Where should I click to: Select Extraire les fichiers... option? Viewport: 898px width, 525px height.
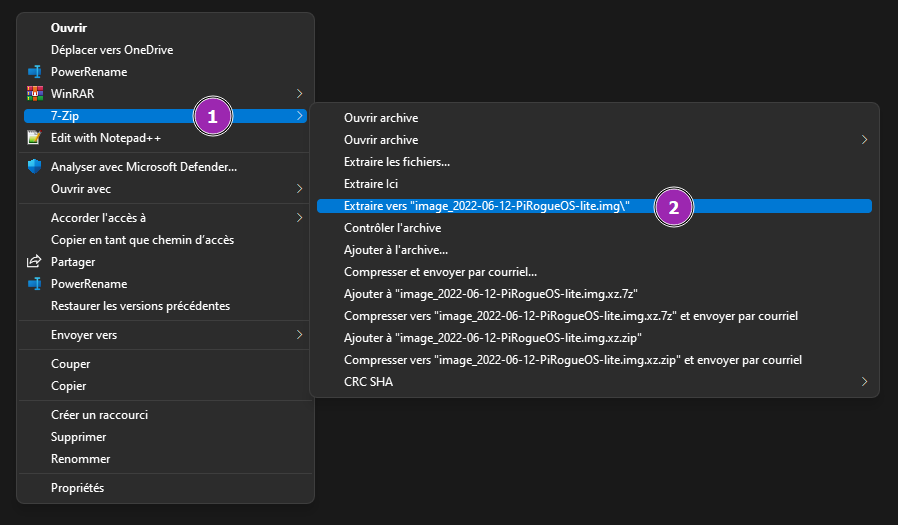[x=397, y=162]
